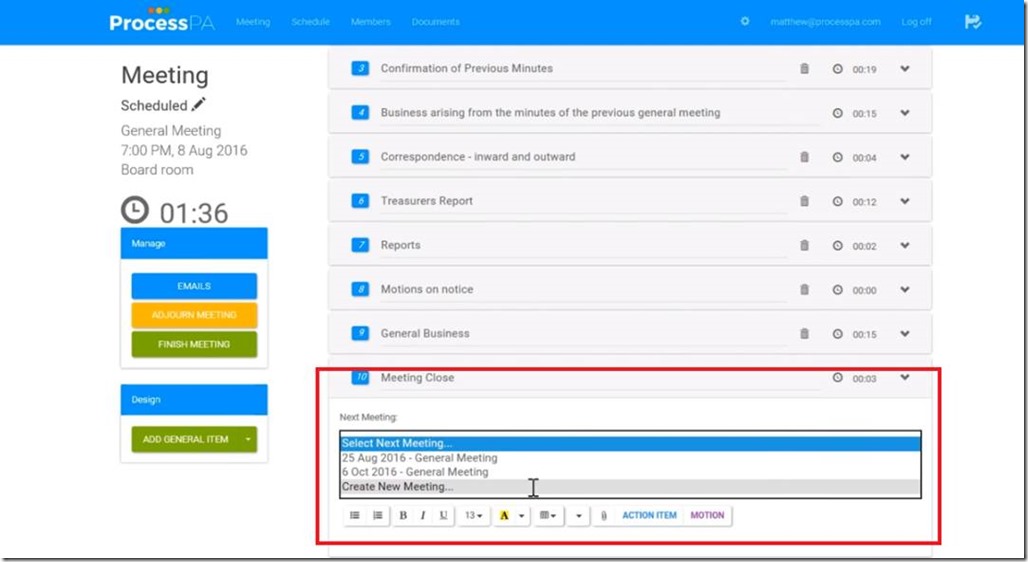Image resolution: width=1028 pixels, height=562 pixels.
Task: Toggle underline formatting
Action: 443,516
